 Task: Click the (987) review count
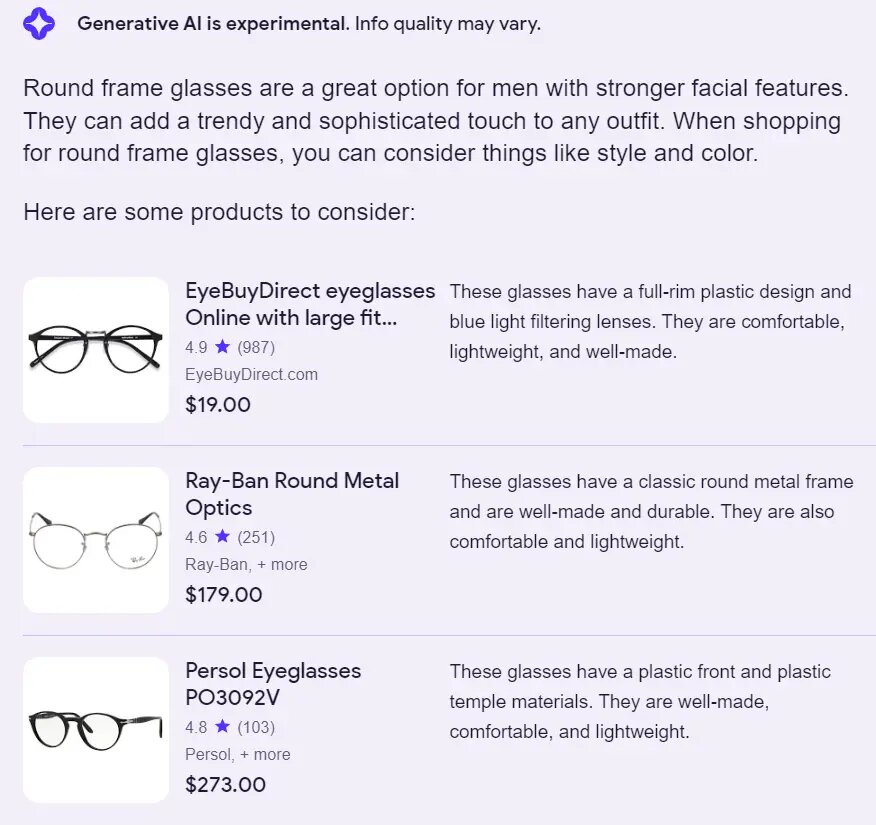[256, 347]
